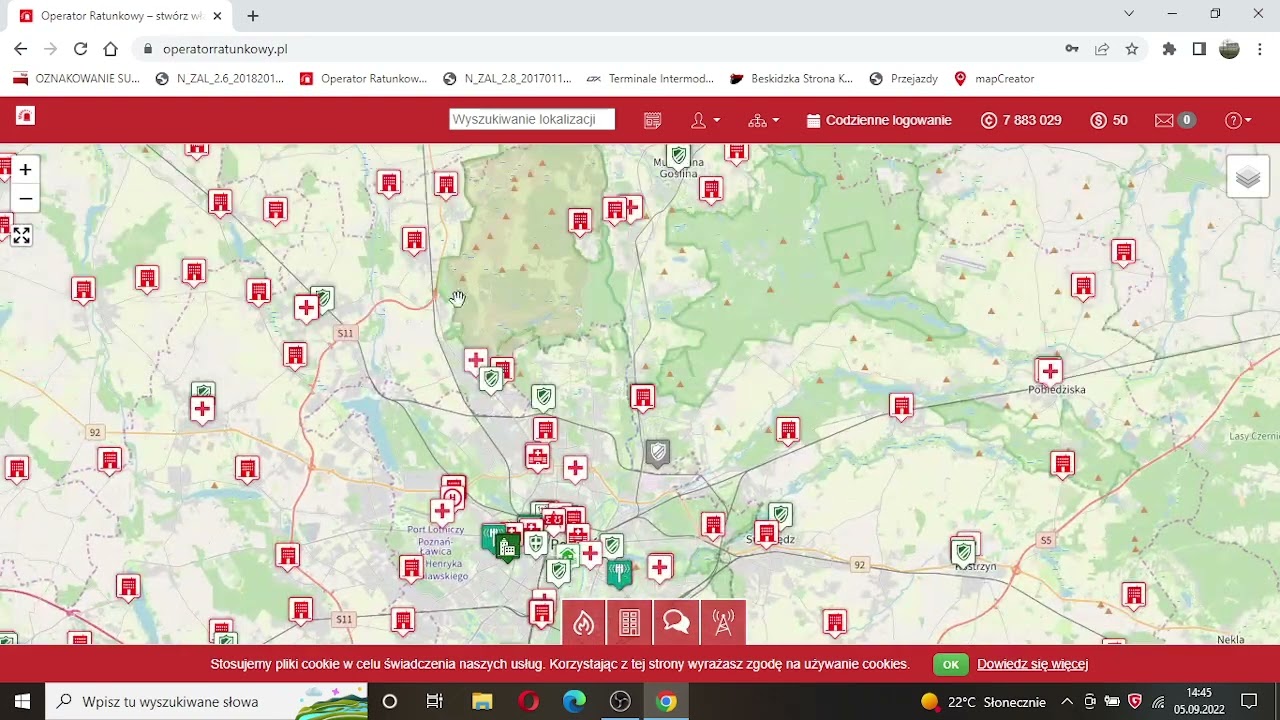Expand the help question mark dropdown
Viewport: 1280px width, 720px height.
coord(1238,120)
